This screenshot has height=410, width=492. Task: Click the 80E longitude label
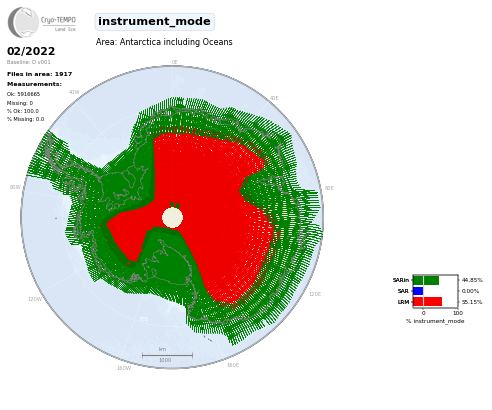tap(329, 188)
